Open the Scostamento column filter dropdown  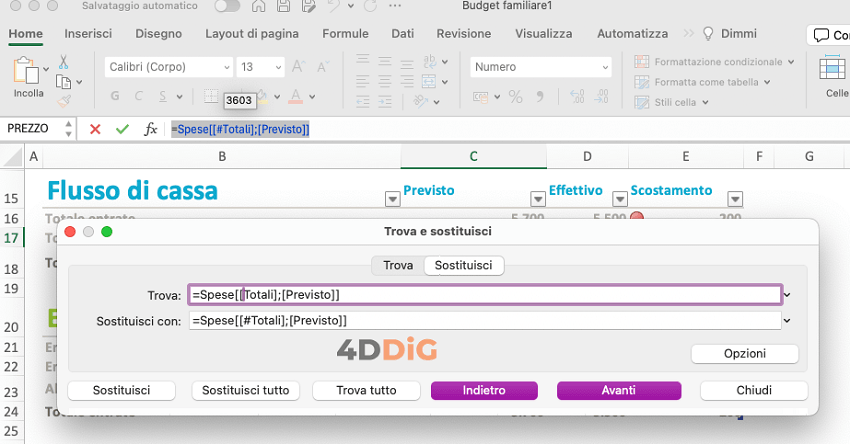(735, 199)
